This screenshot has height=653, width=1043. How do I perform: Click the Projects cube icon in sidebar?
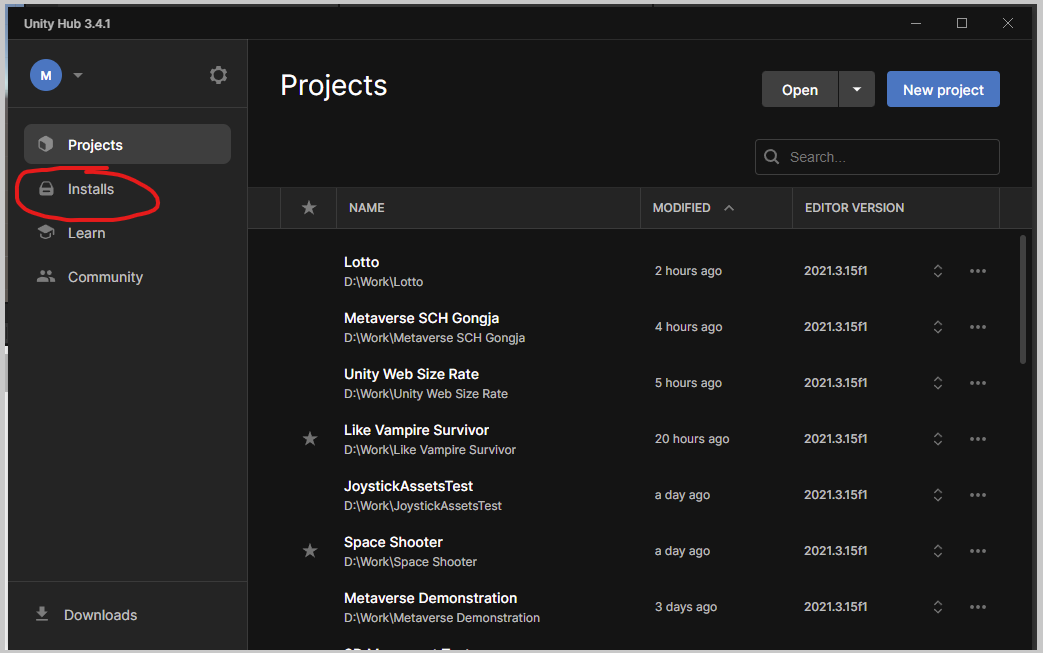(x=45, y=144)
